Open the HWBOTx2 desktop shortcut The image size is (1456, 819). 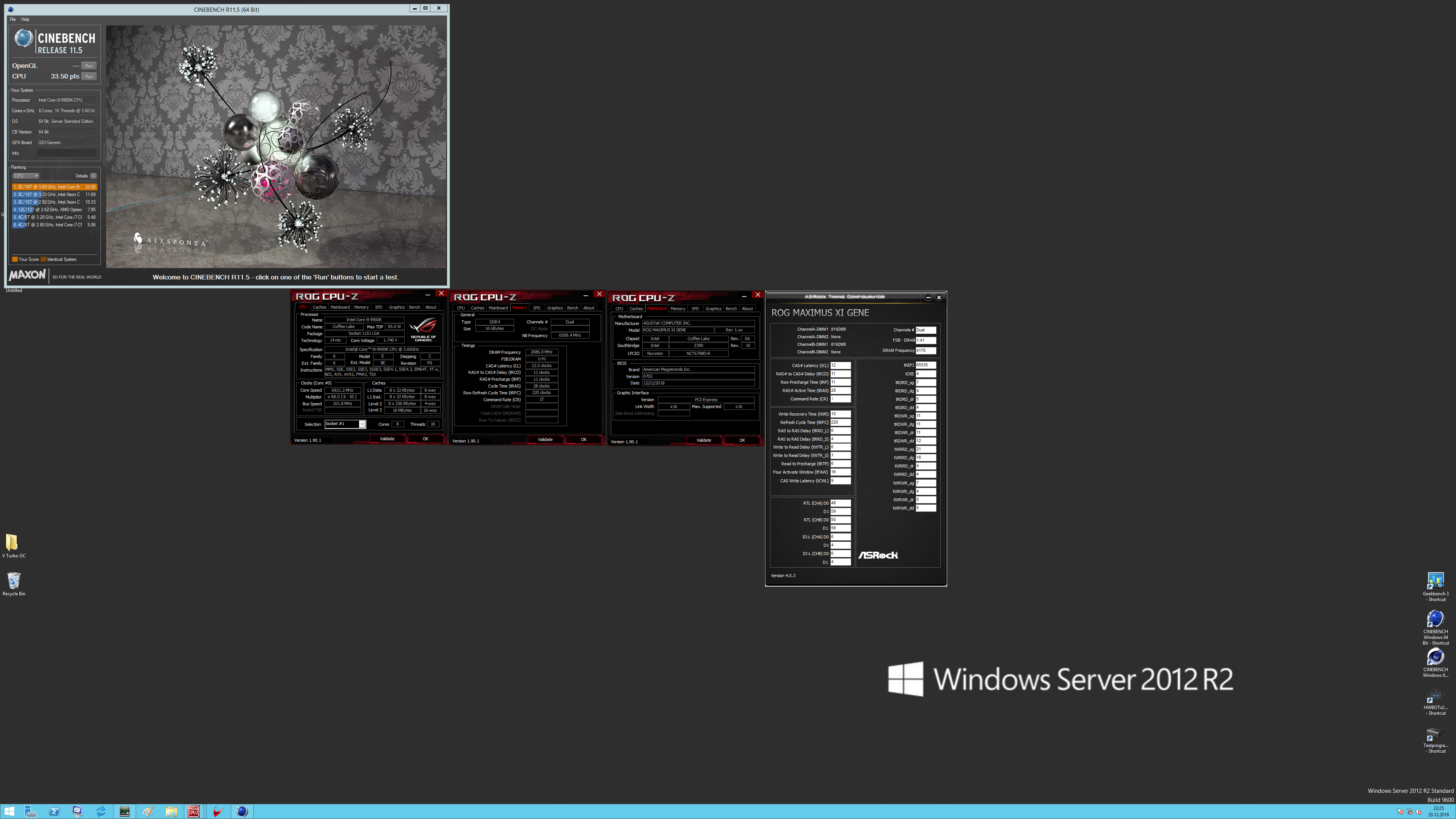(1435, 701)
